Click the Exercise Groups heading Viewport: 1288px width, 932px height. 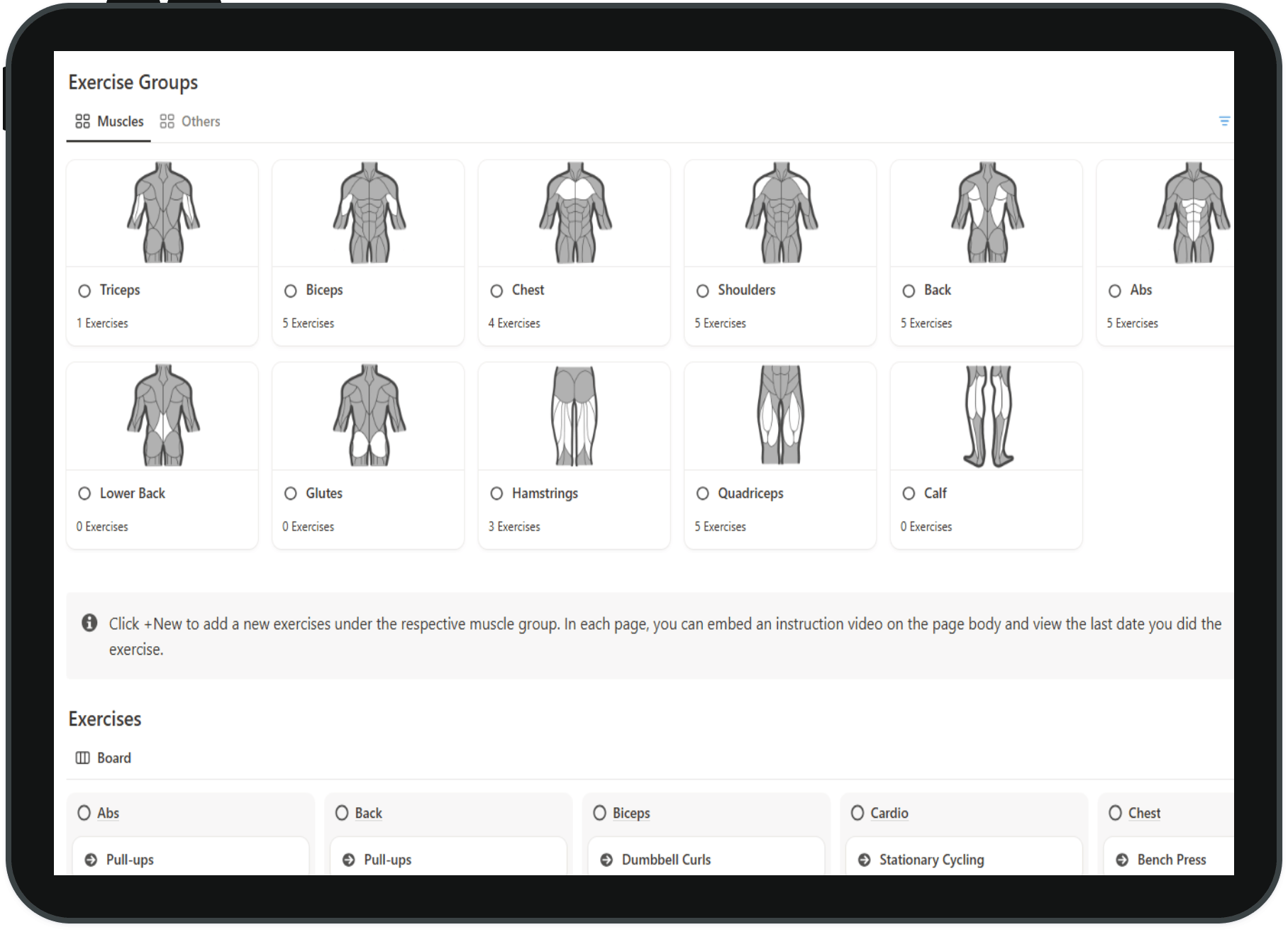coord(133,83)
